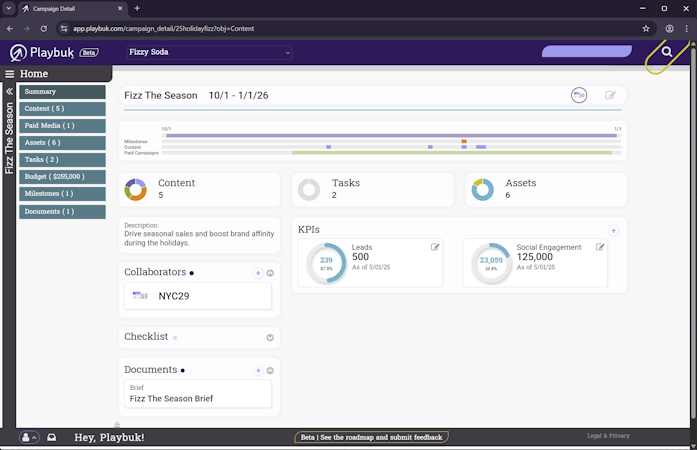This screenshot has height=450, width=697.
Task: Open Legal & Privacy link
Action: (x=608, y=436)
